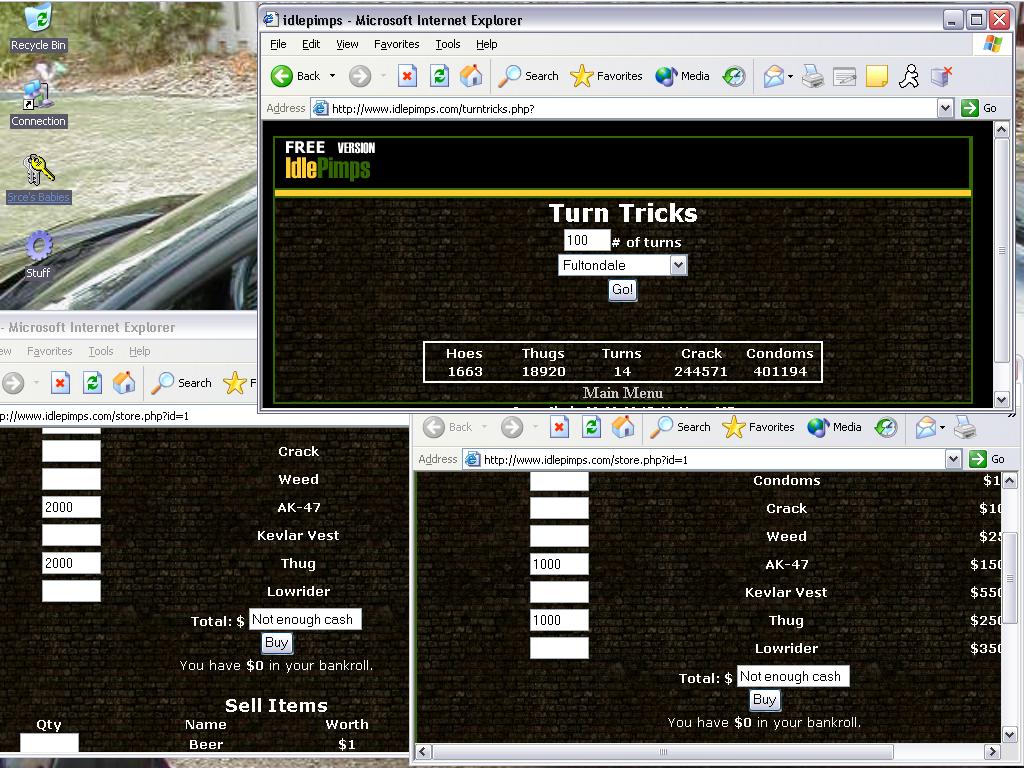Image resolution: width=1024 pixels, height=768 pixels.
Task: Click the AIM running man toolbar icon
Action: point(908,76)
